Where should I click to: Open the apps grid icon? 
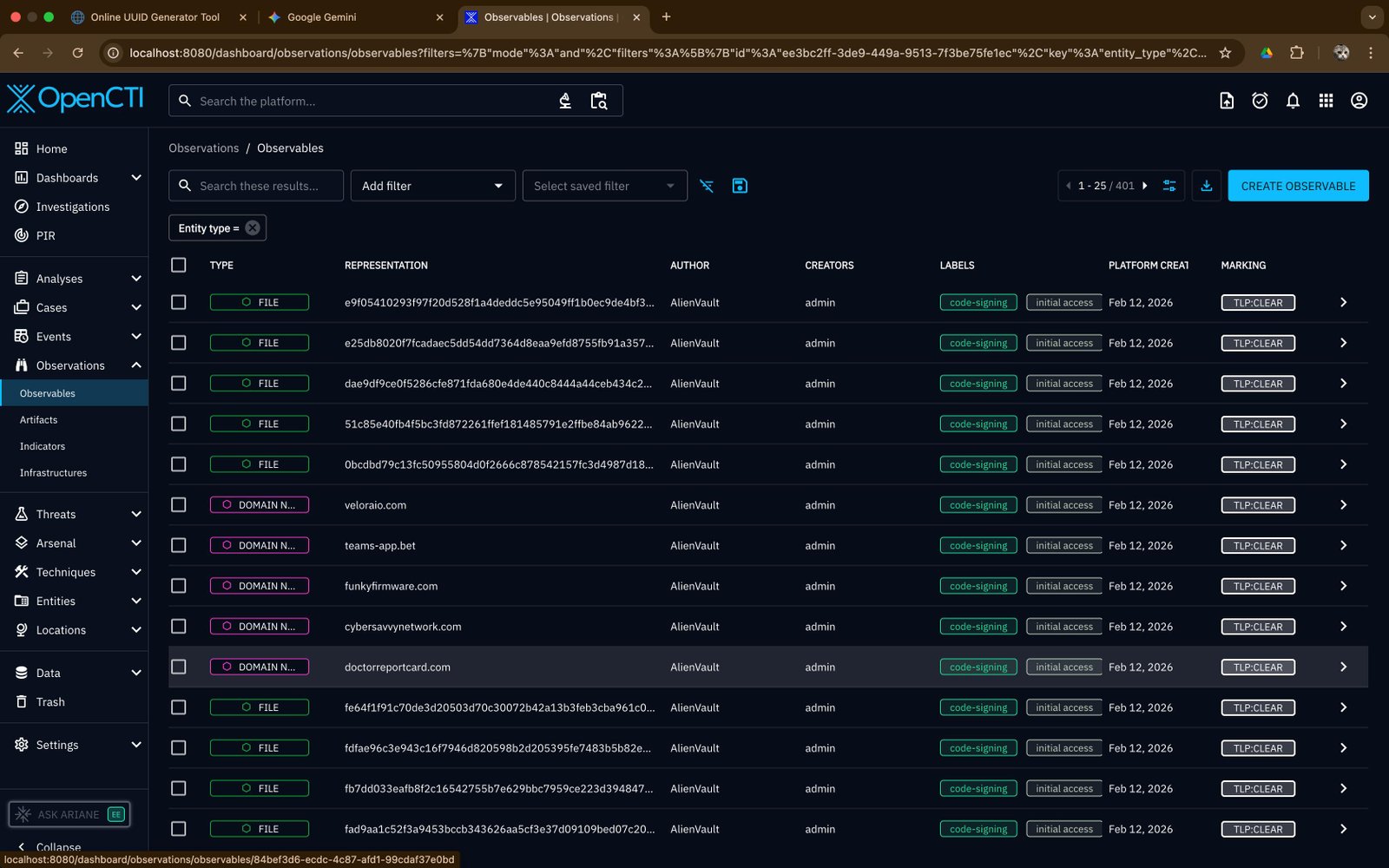click(x=1326, y=101)
